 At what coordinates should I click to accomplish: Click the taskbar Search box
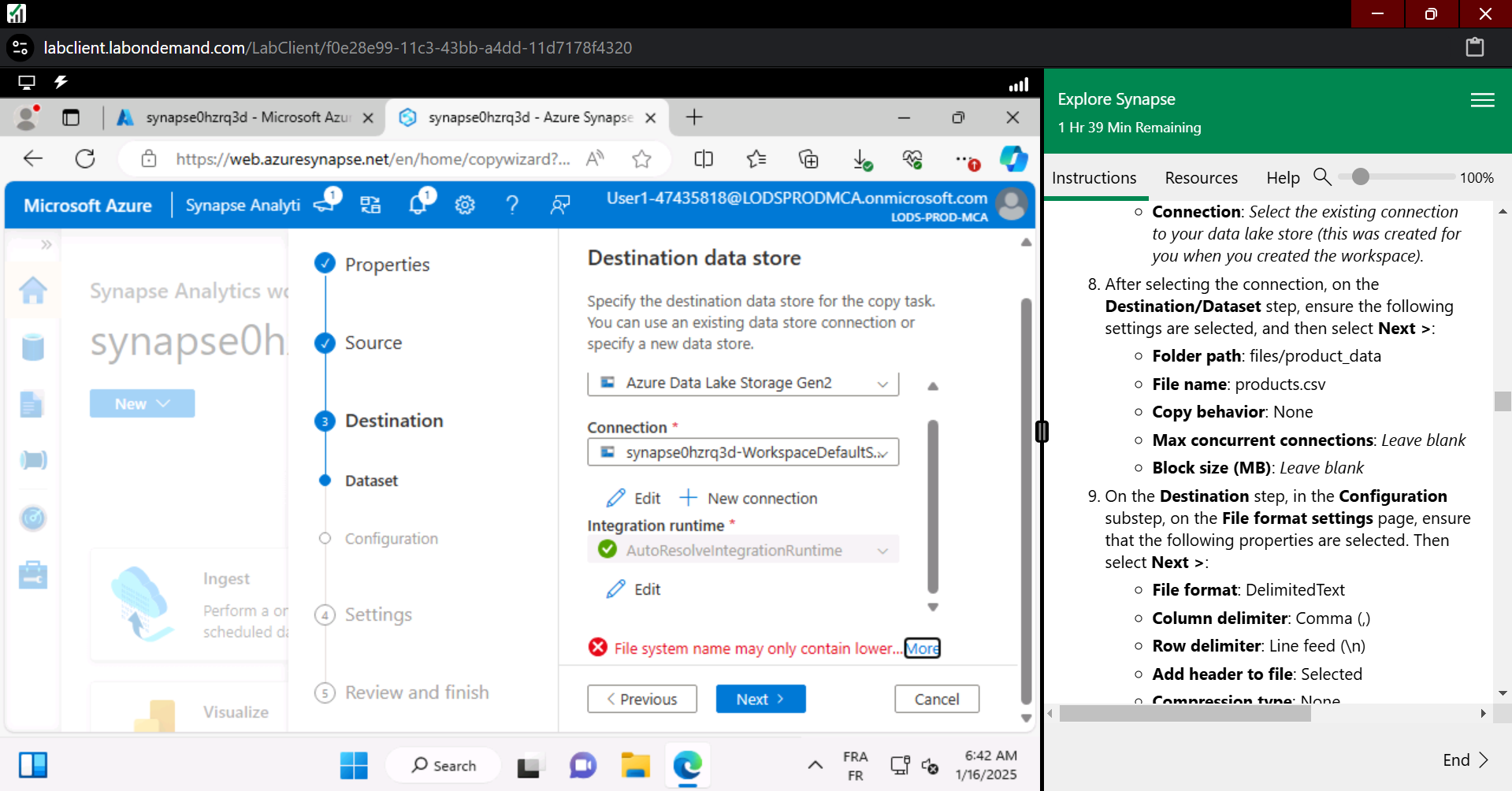444,765
